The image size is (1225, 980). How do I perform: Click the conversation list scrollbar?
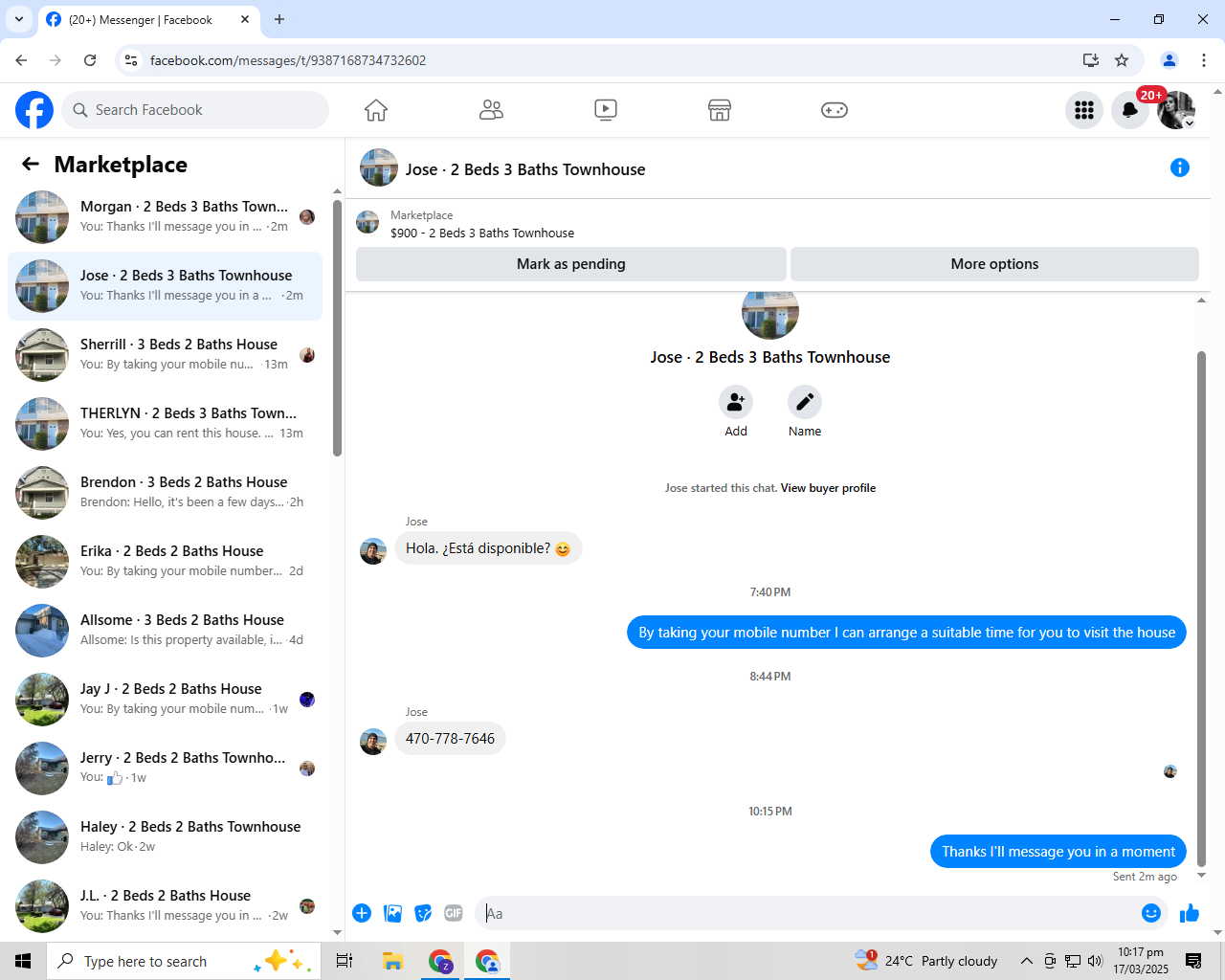(337, 327)
